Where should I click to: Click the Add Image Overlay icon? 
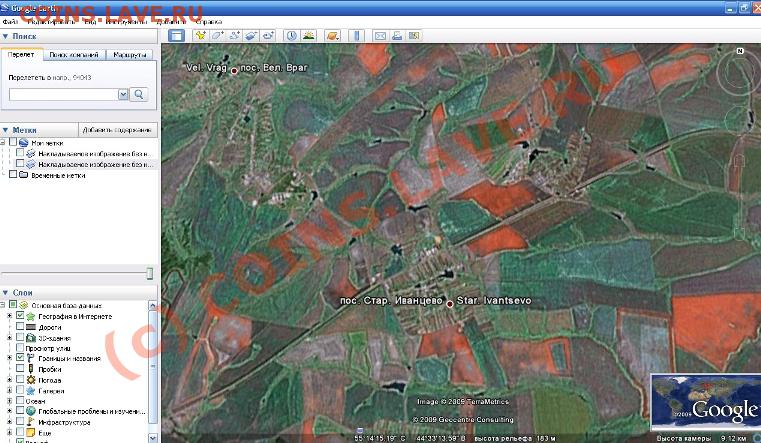point(251,35)
